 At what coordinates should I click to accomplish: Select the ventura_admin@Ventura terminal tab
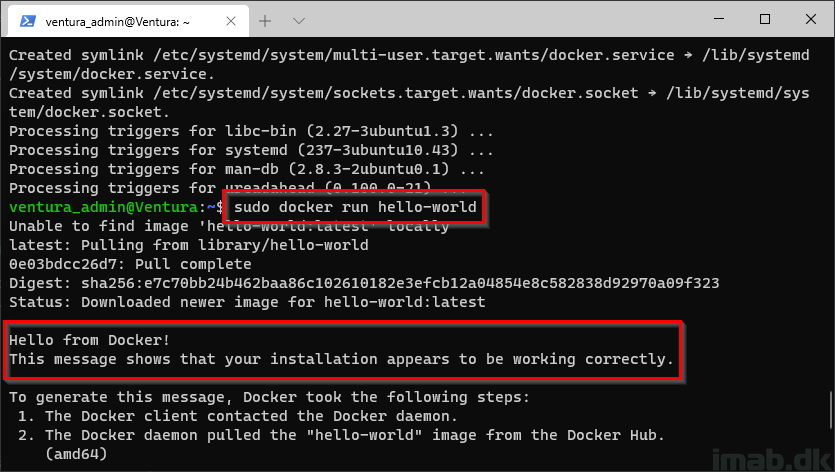point(128,21)
